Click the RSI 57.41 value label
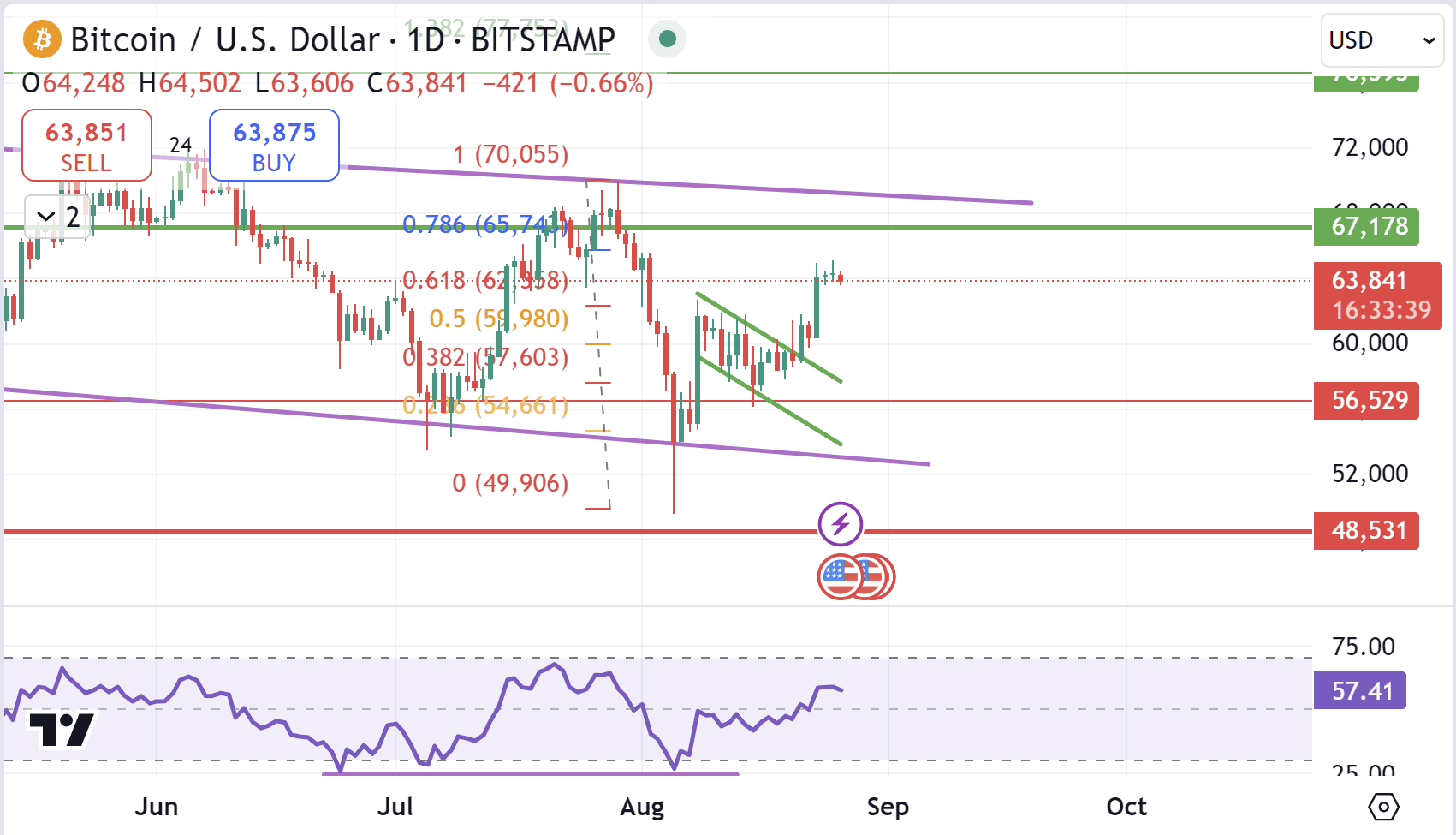Image resolution: width=1456 pixels, height=835 pixels. pyautogui.click(x=1360, y=691)
